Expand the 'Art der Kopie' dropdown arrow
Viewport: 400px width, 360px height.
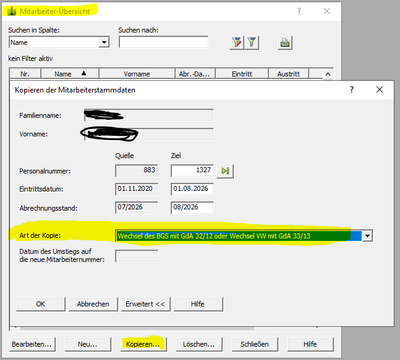click(x=367, y=236)
